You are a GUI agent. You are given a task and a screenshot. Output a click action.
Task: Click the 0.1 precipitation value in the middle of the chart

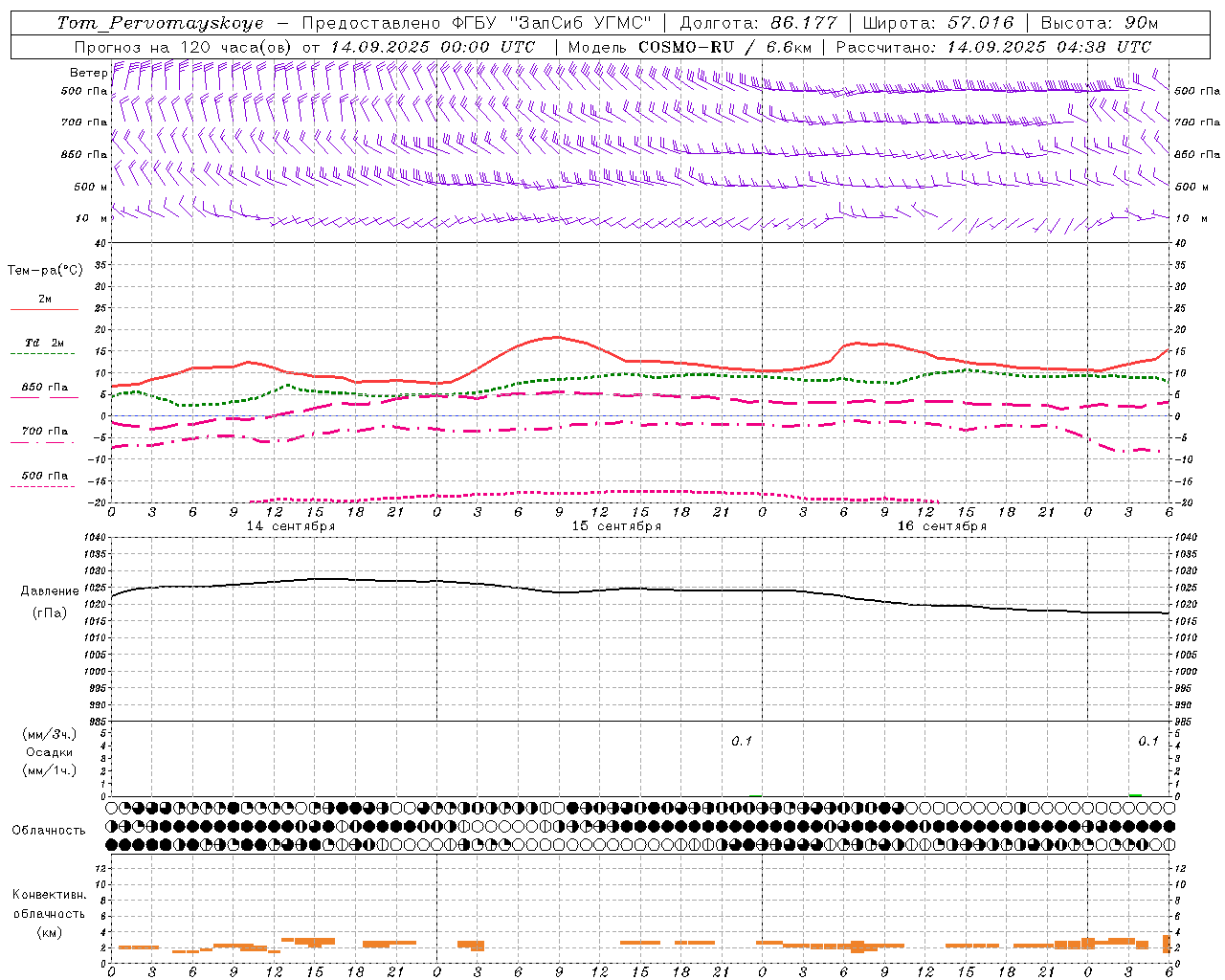(x=742, y=742)
